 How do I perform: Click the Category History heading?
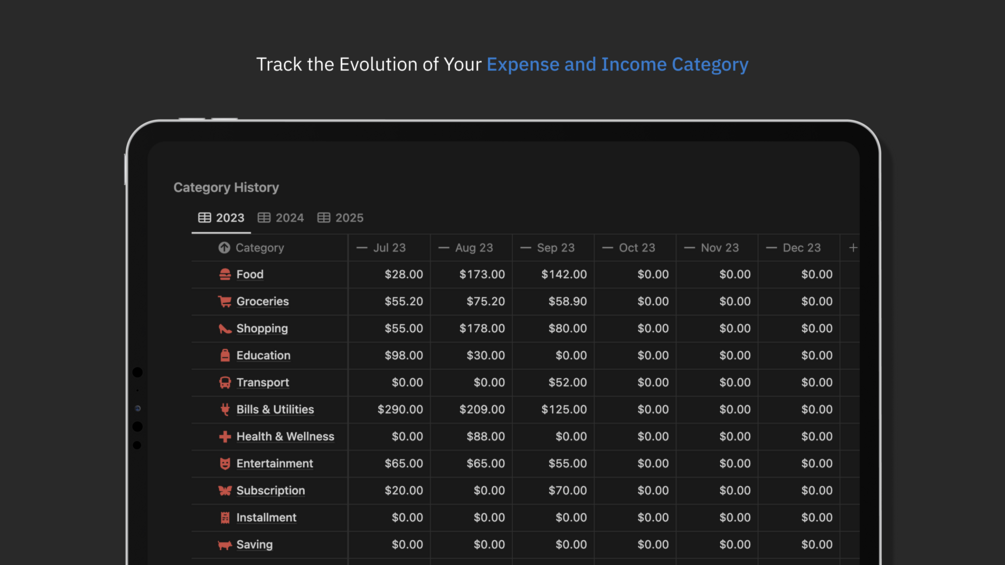coord(226,188)
